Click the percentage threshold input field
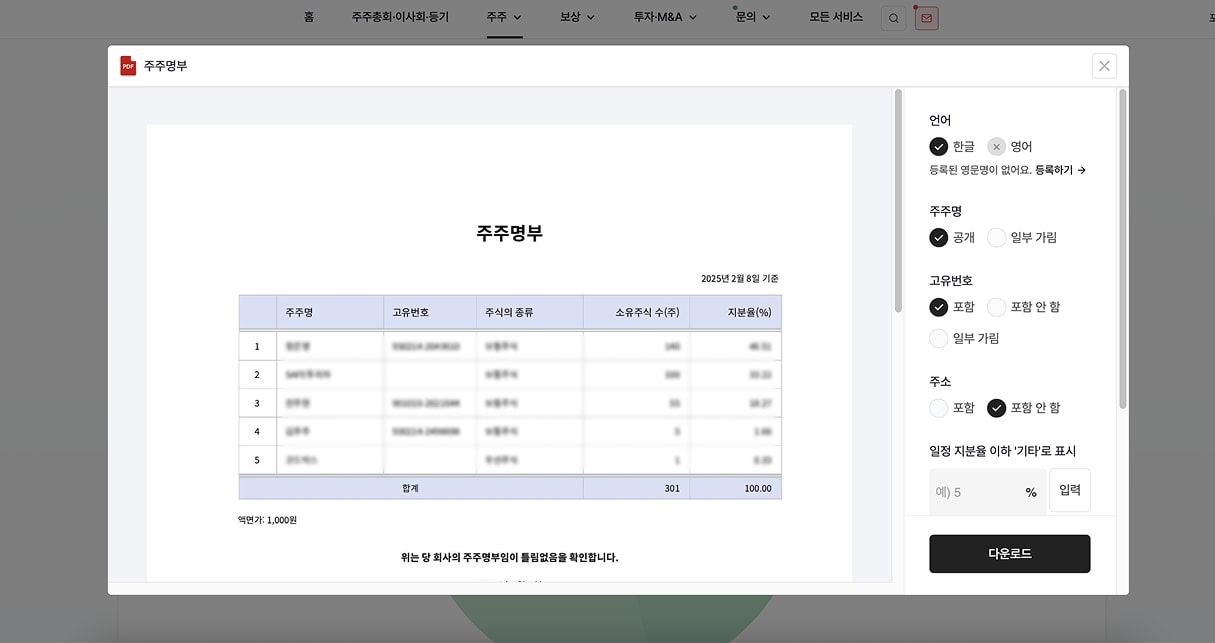The height and width of the screenshot is (643, 1215). coord(987,492)
